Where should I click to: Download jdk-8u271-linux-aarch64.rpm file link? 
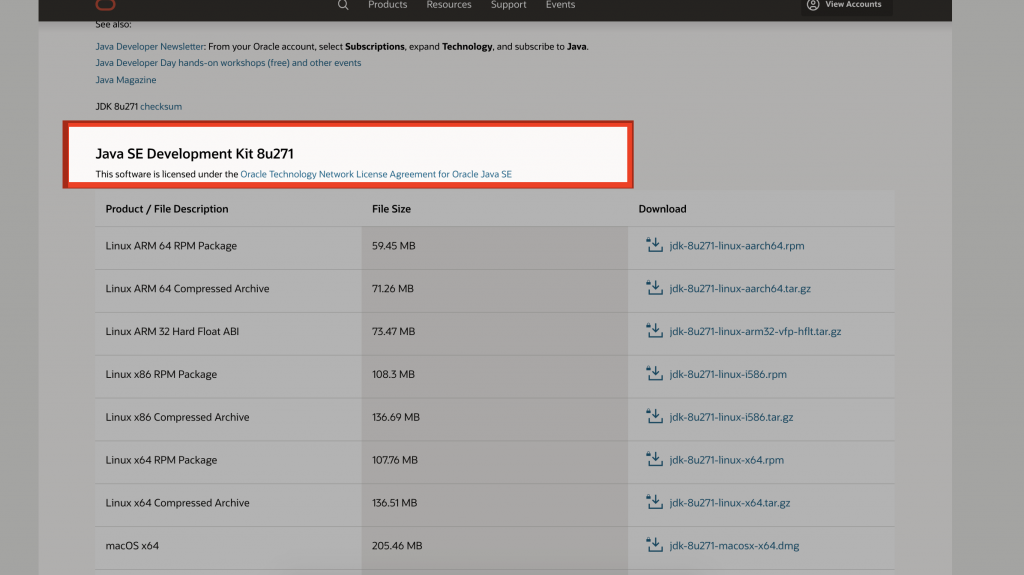coord(737,246)
